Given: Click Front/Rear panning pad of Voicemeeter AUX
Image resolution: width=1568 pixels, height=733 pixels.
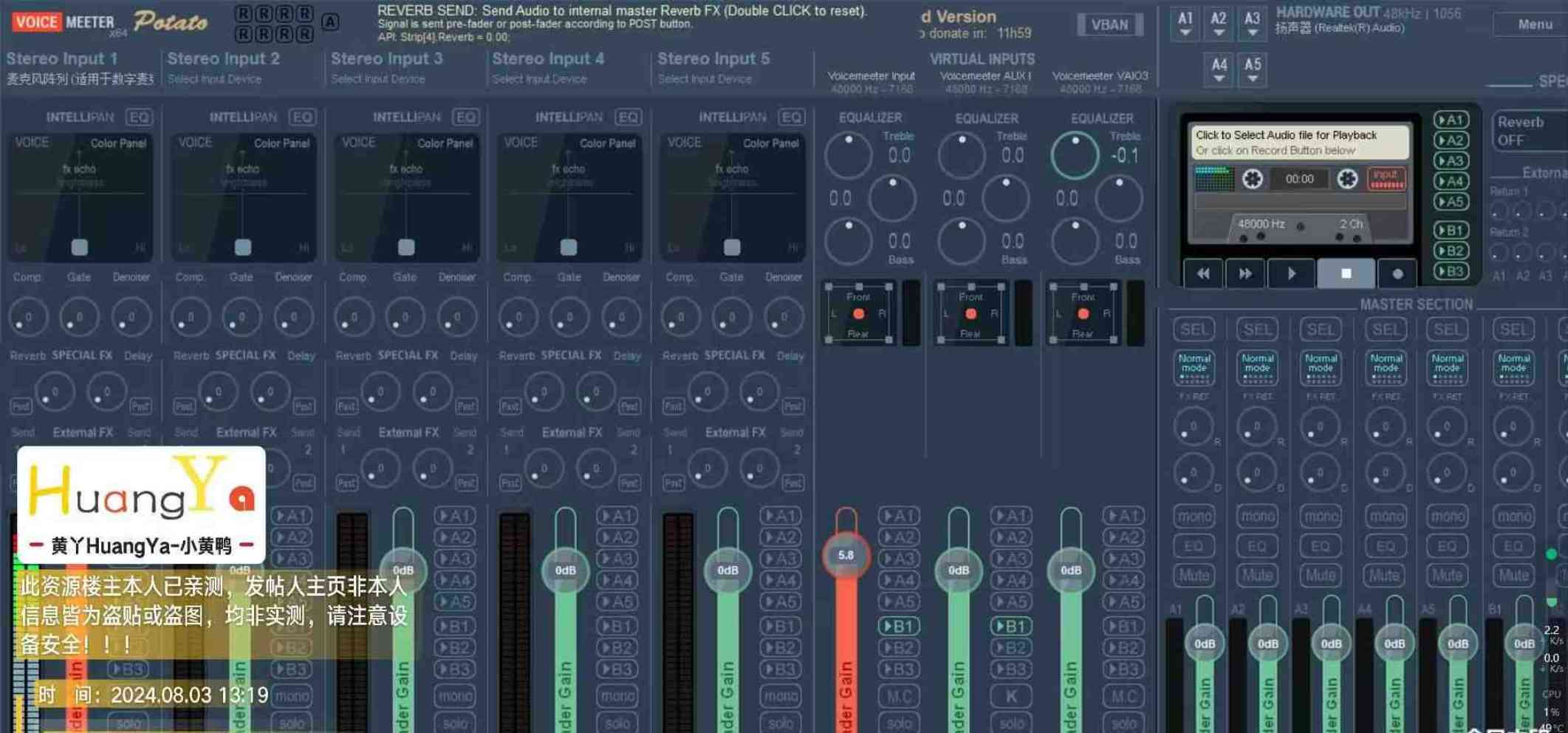Looking at the screenshot, I should click(970, 314).
